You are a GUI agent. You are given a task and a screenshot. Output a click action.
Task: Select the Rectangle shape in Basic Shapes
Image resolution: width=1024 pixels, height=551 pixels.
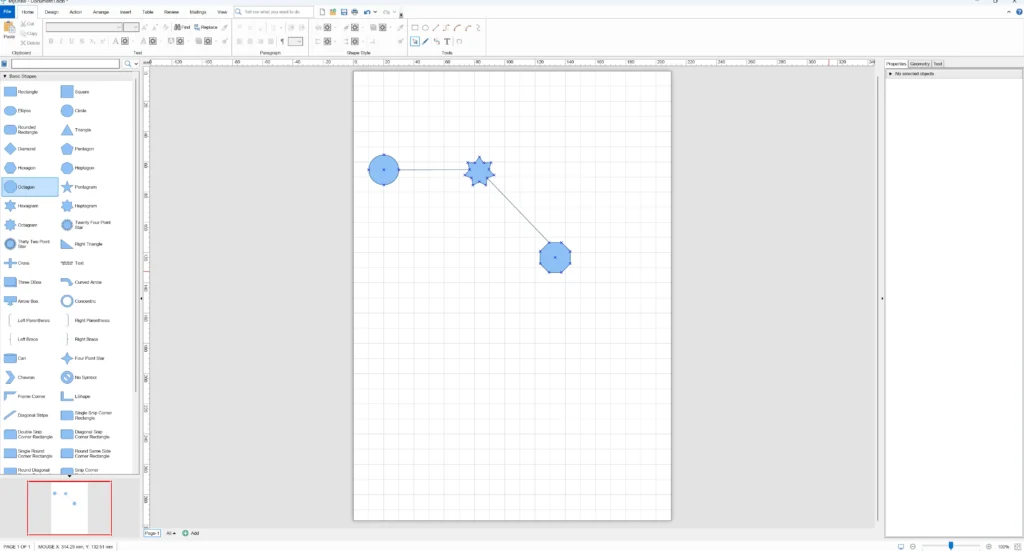[21, 92]
